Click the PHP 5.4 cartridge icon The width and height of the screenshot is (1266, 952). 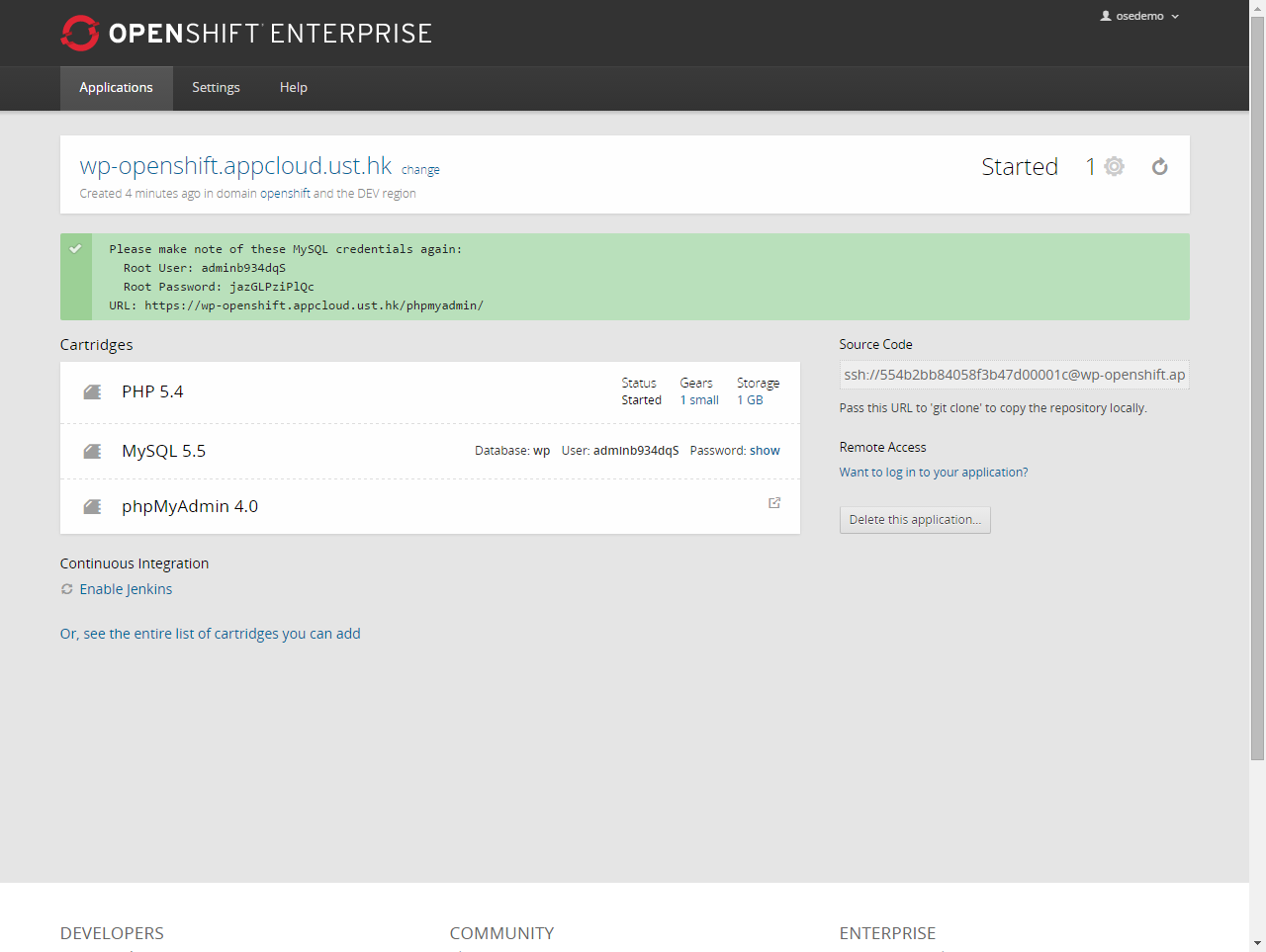click(92, 392)
